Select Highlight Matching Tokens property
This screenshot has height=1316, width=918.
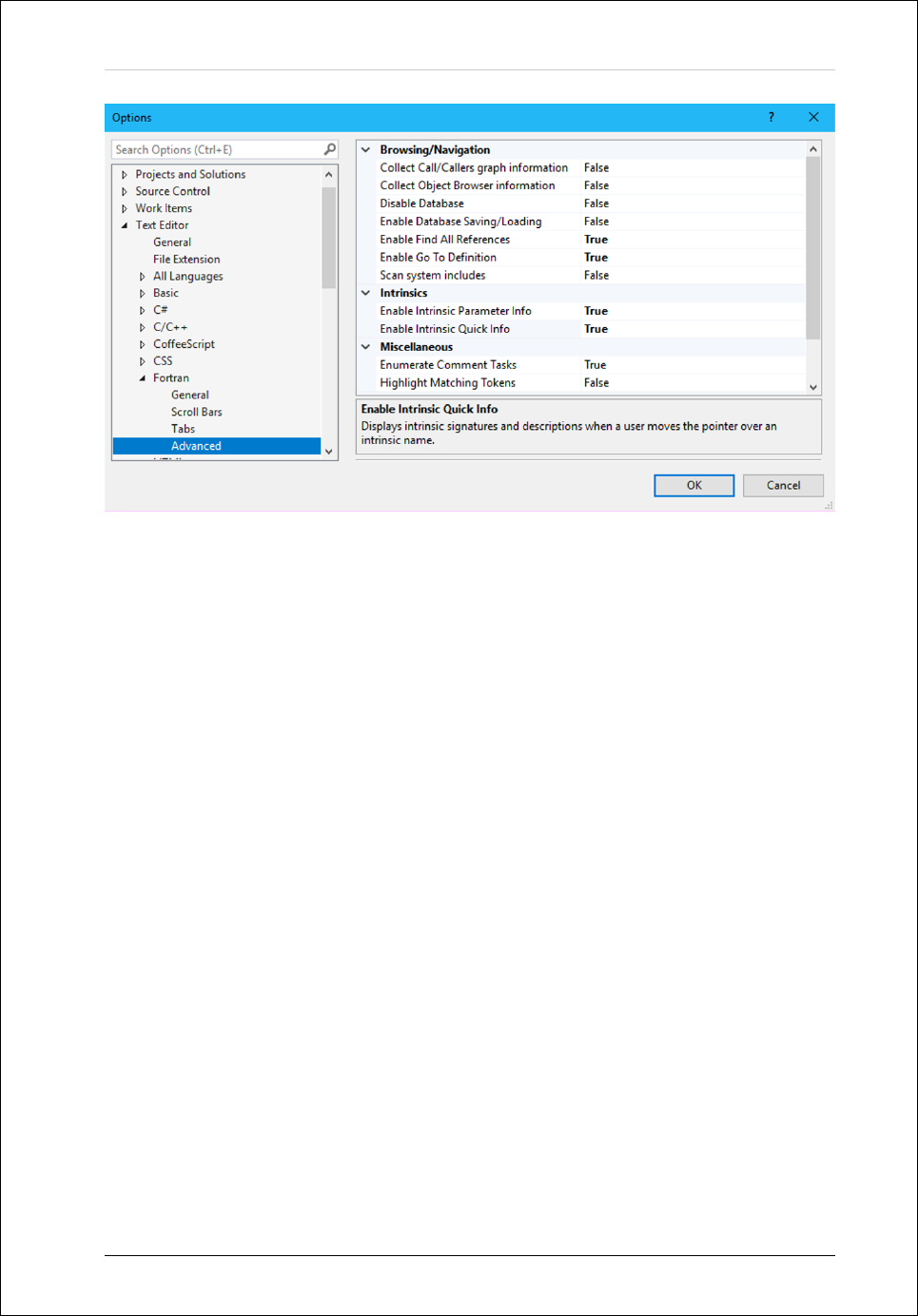pos(448,383)
